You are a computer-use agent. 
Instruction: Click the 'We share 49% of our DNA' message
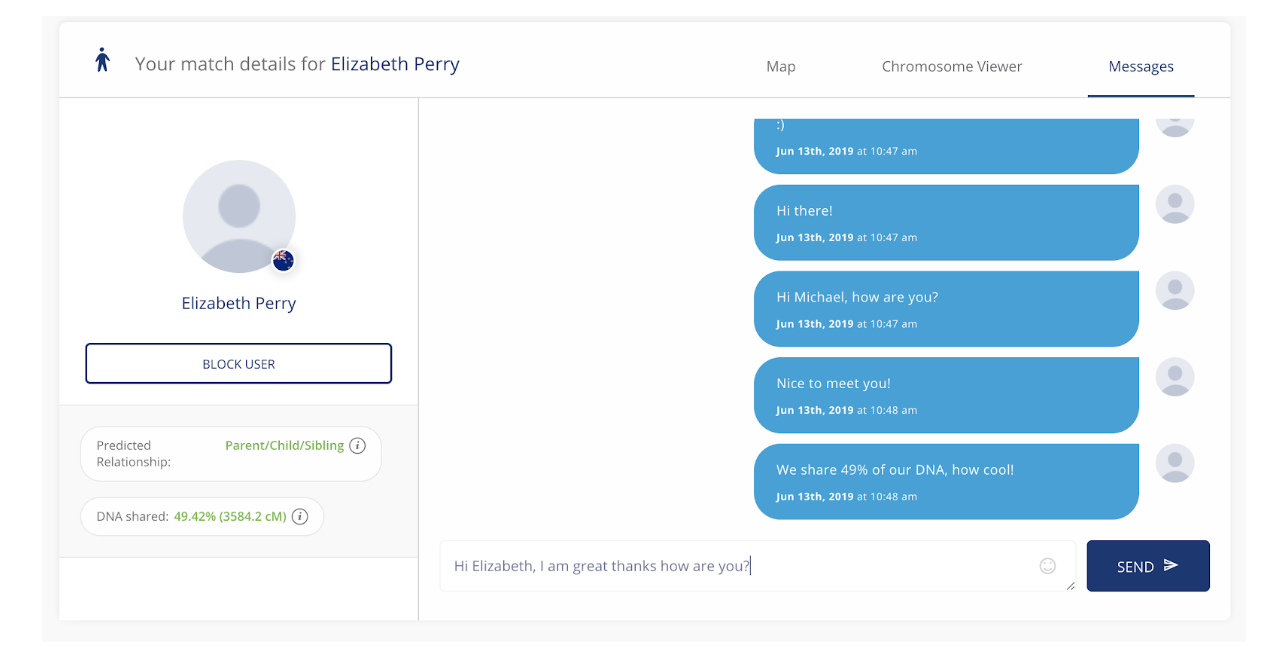click(x=945, y=481)
